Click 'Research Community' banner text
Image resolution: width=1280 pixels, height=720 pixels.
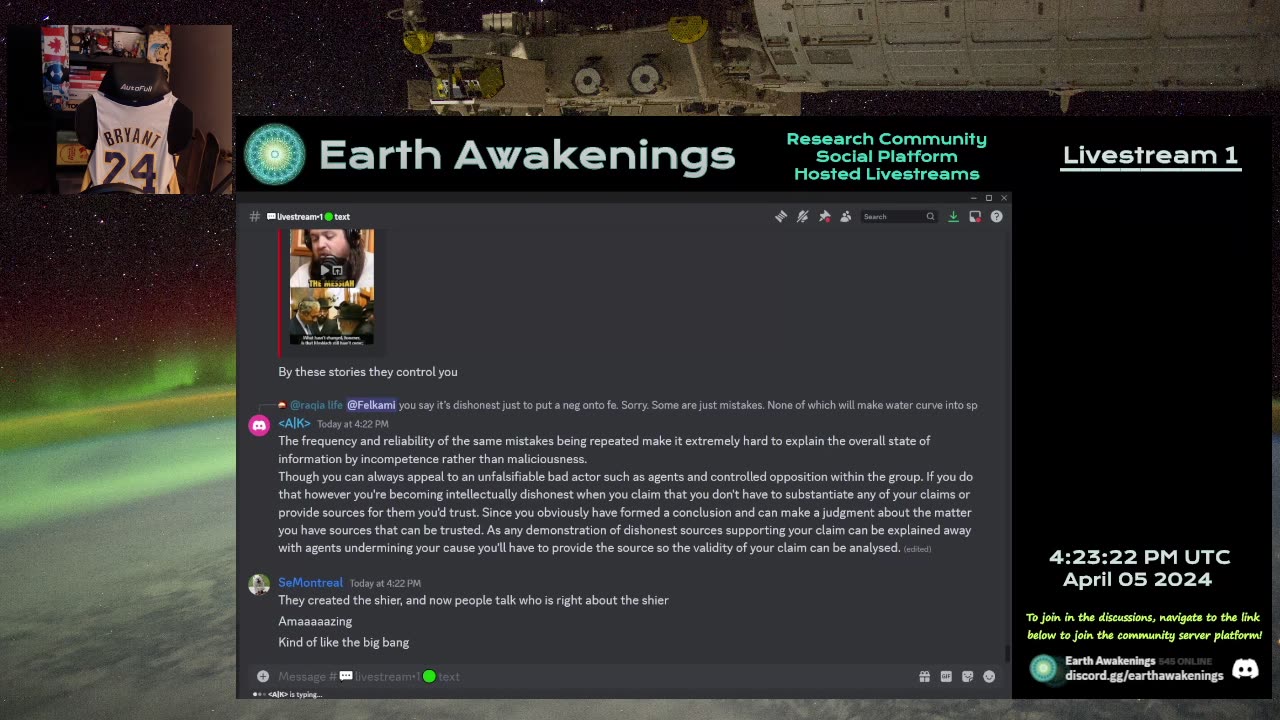click(886, 139)
